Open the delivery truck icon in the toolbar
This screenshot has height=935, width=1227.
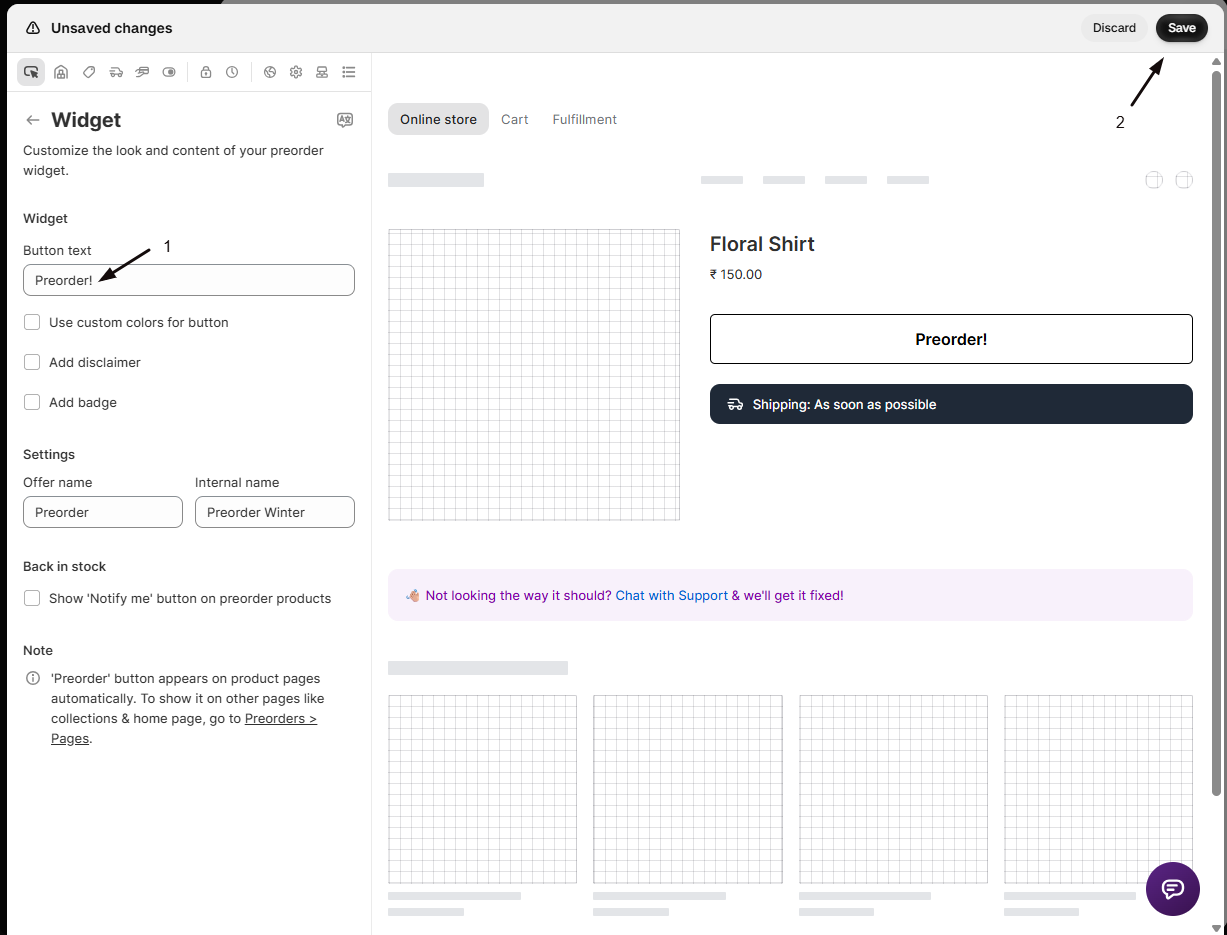coord(116,72)
